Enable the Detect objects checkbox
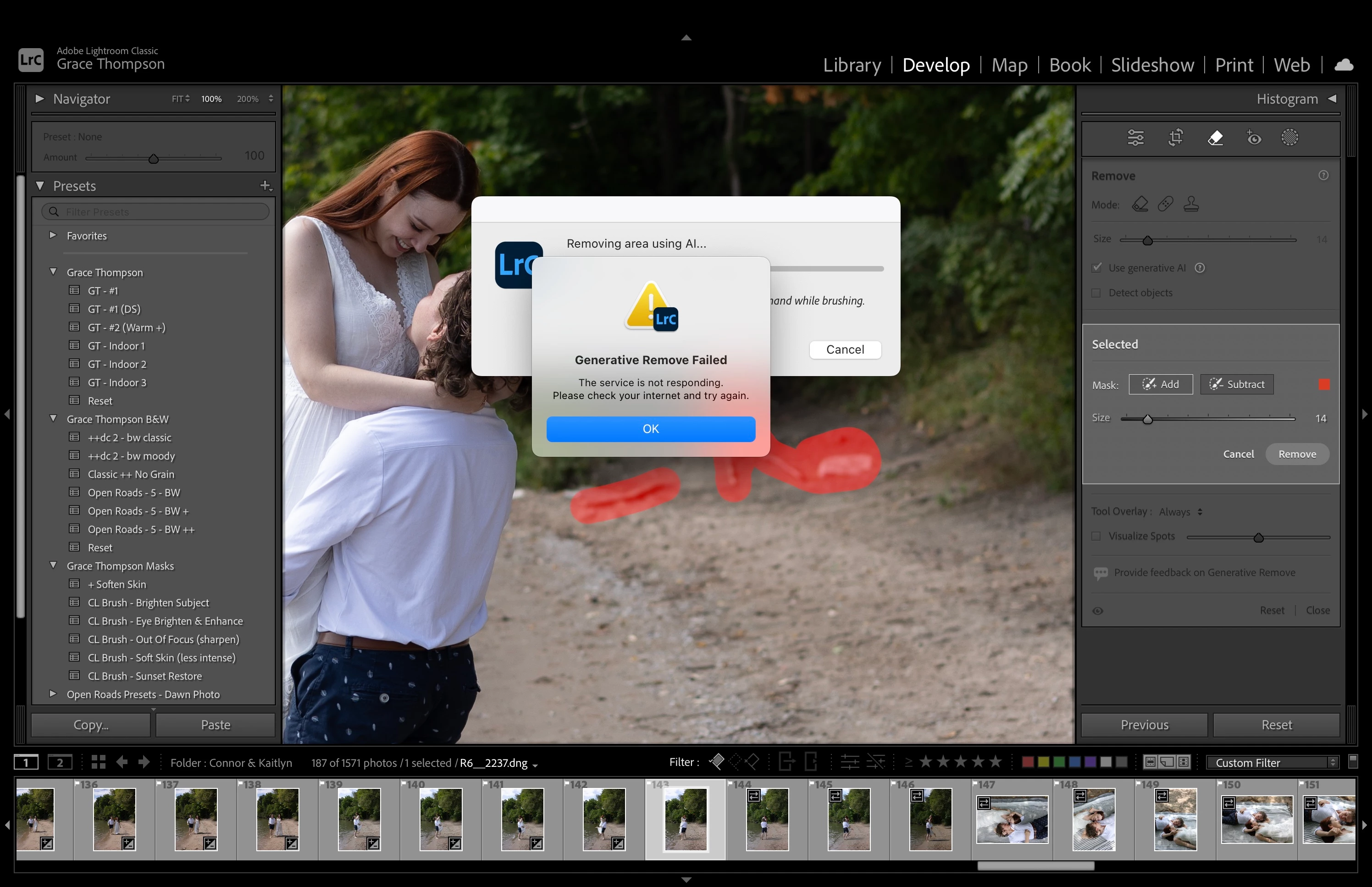Viewport: 1372px width, 887px height. point(1097,293)
